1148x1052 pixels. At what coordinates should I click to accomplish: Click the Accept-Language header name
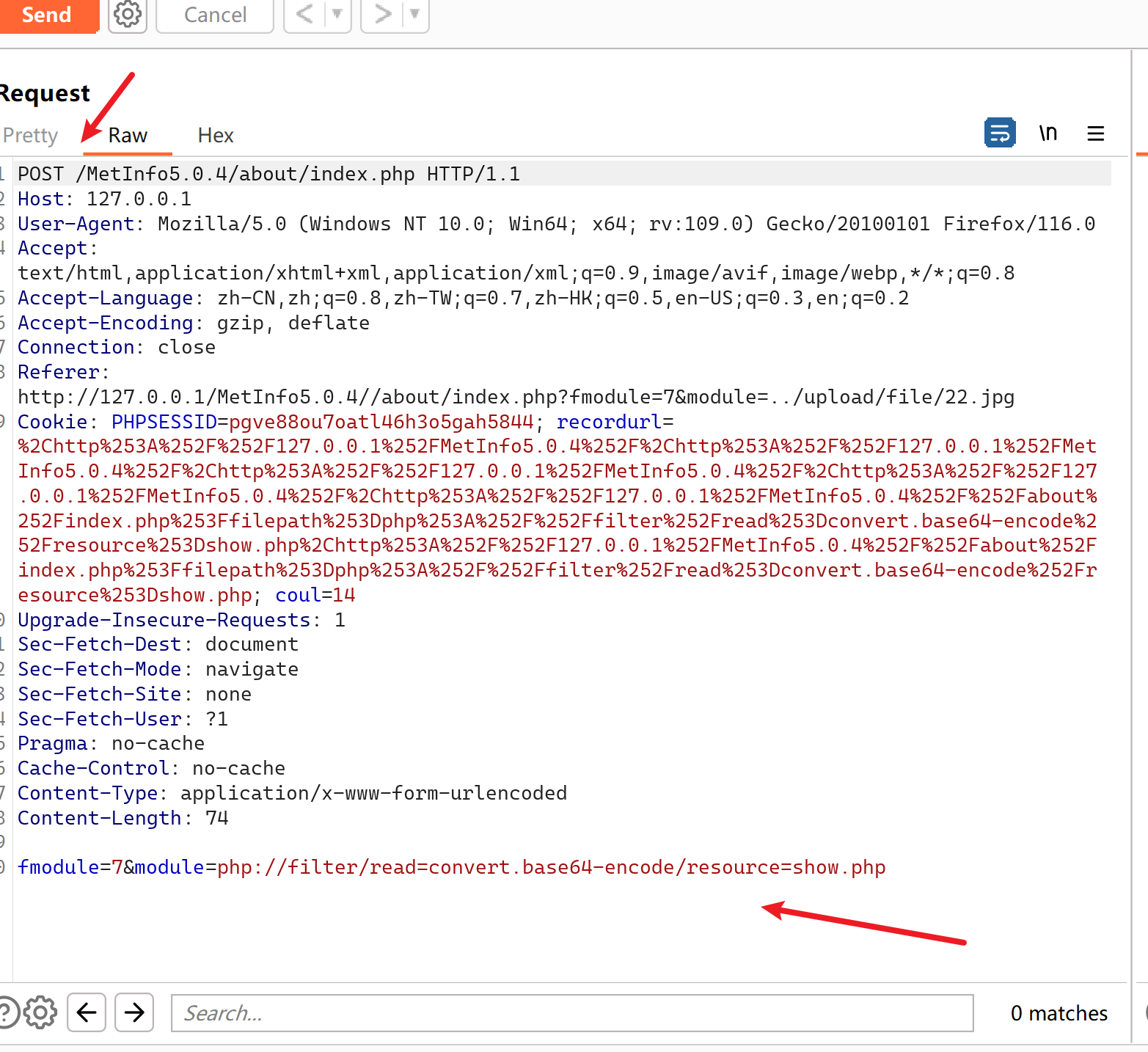click(106, 298)
